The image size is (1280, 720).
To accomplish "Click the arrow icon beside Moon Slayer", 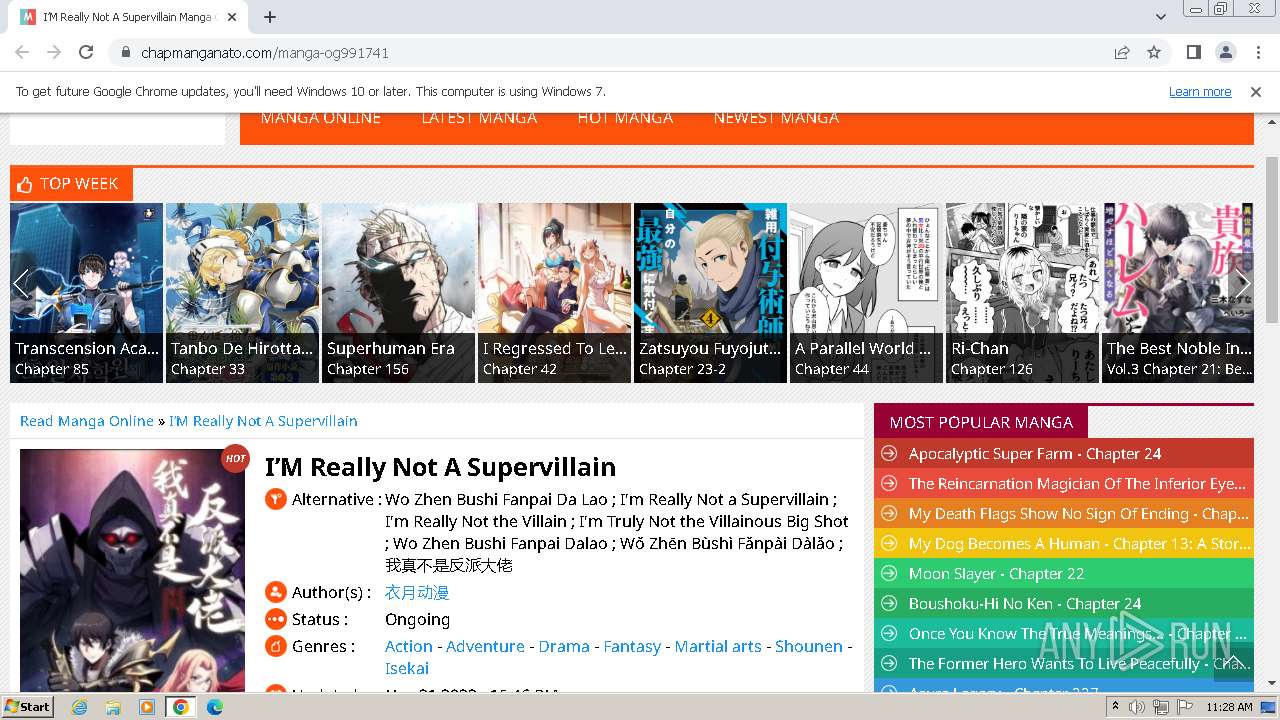I will [887, 574].
